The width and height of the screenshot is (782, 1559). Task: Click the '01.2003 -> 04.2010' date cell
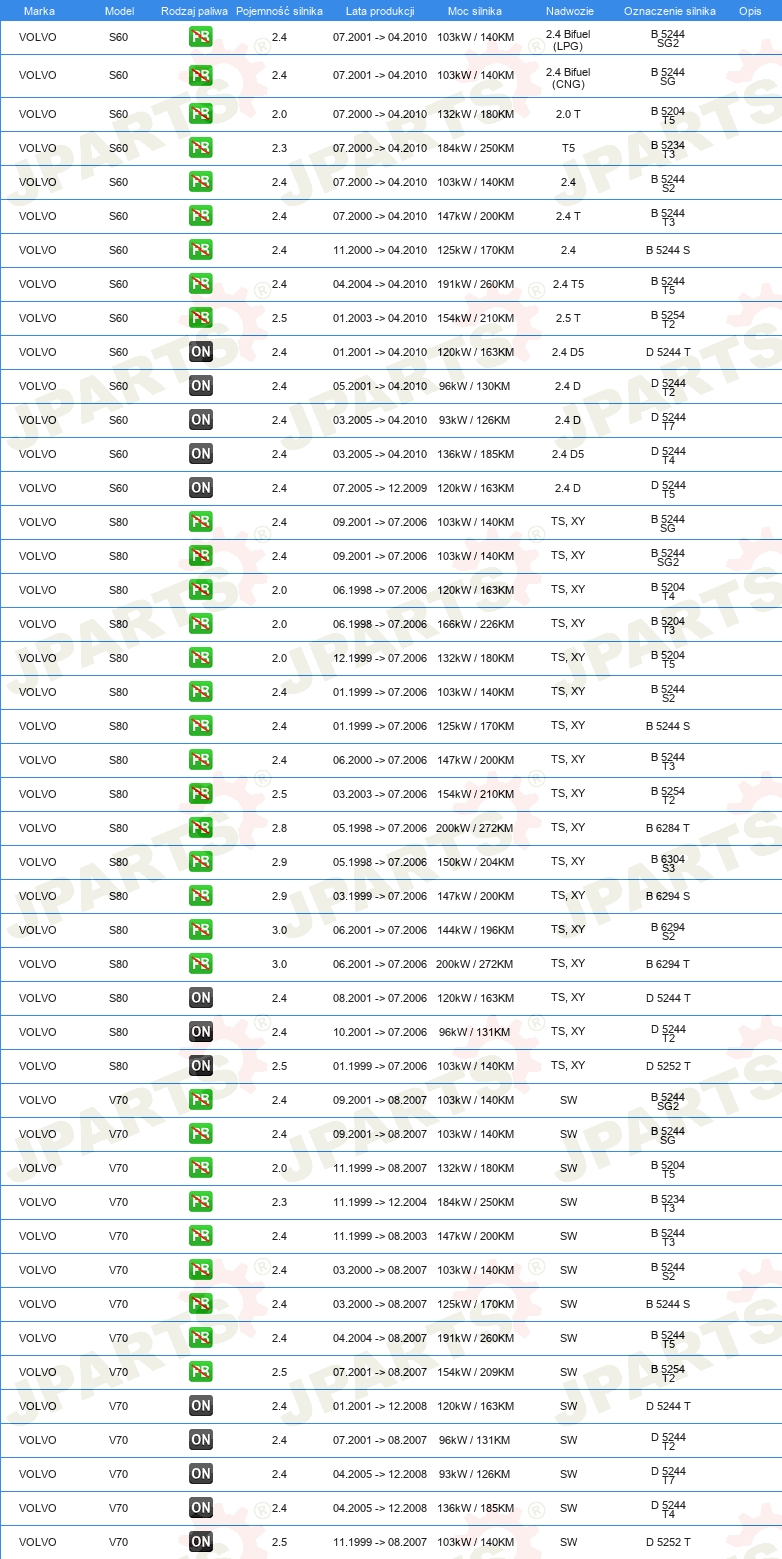pyautogui.click(x=380, y=318)
